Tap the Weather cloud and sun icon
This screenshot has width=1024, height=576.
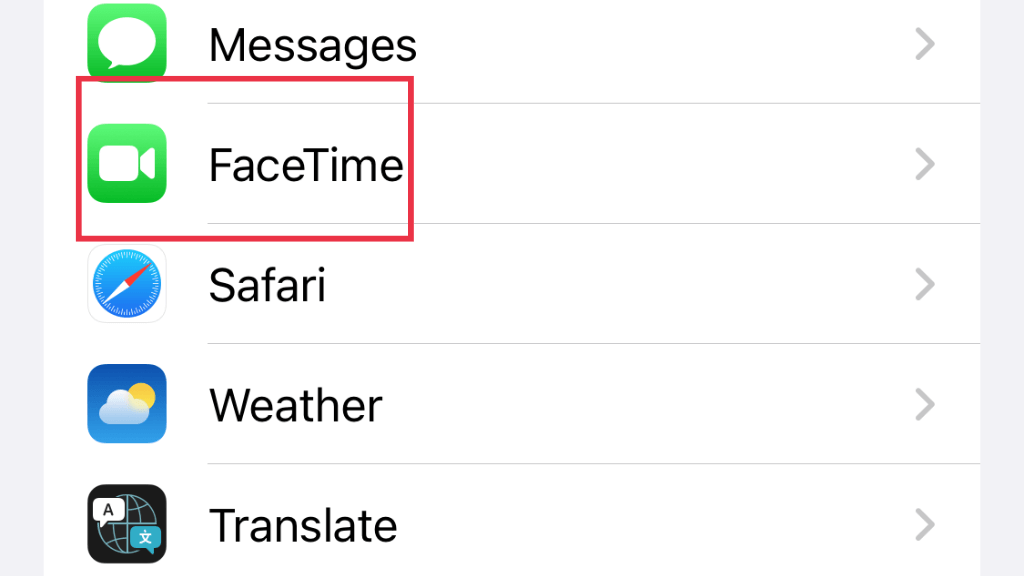click(x=127, y=404)
